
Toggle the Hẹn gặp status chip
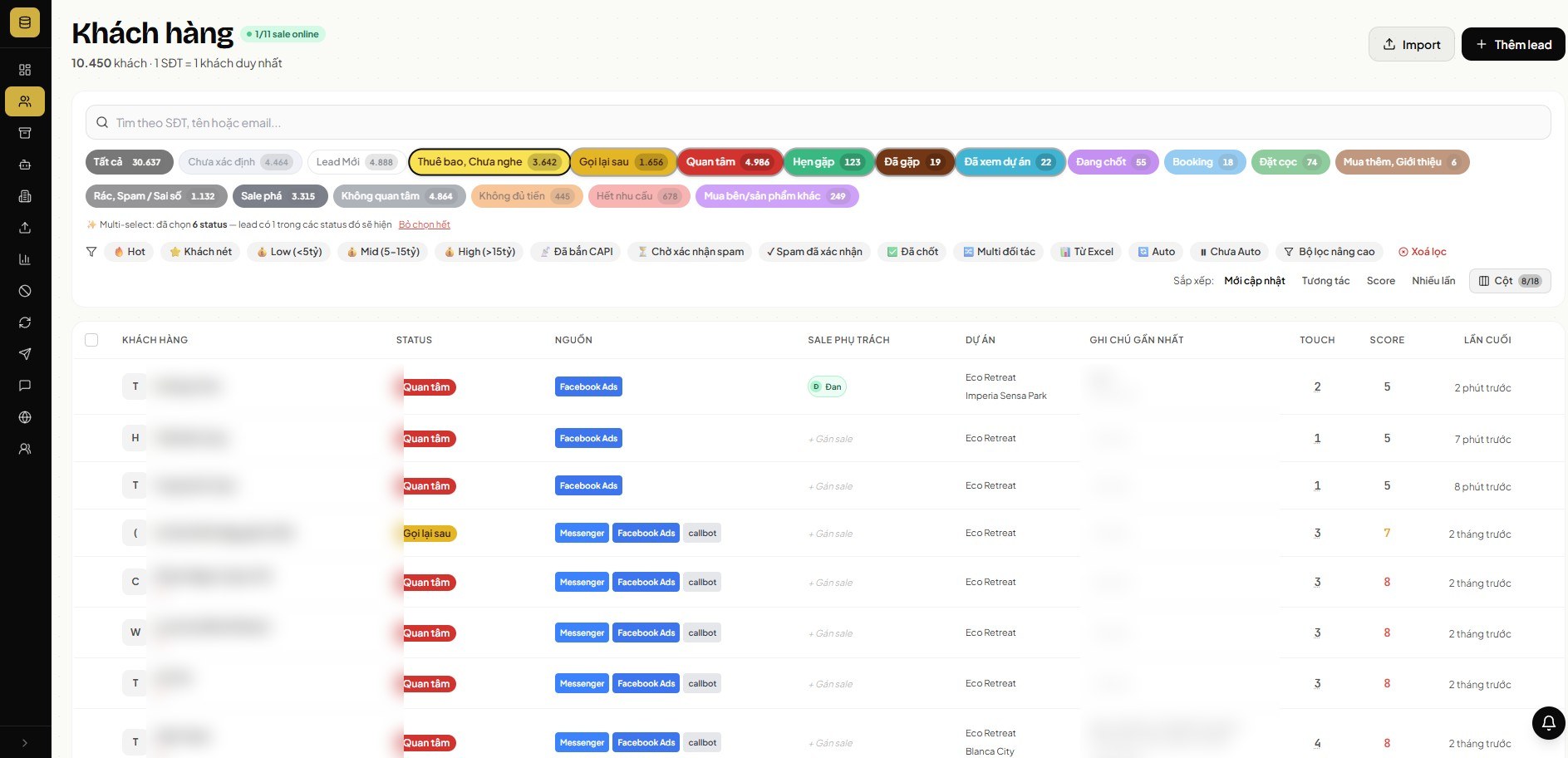click(x=828, y=162)
